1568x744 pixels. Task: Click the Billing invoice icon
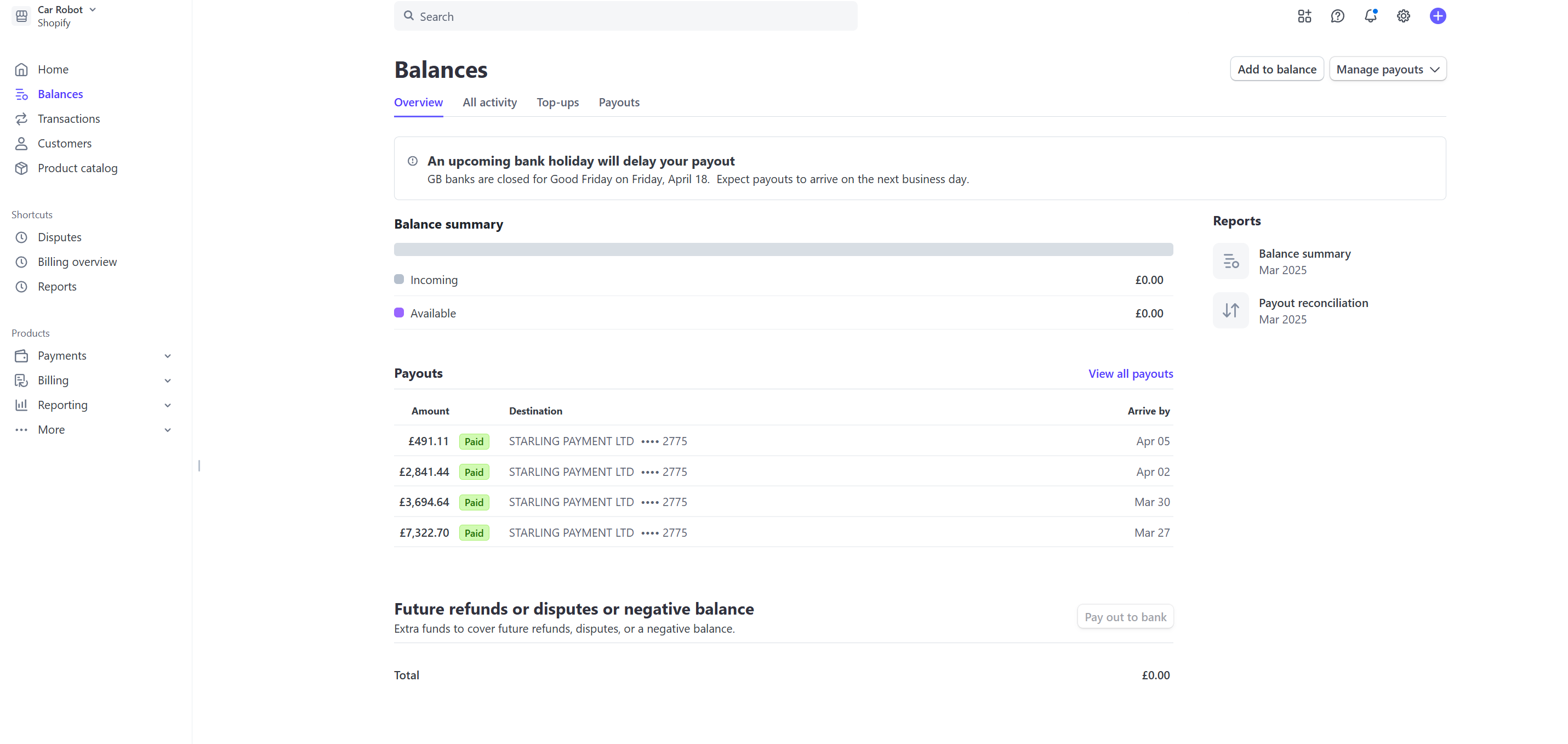[21, 380]
